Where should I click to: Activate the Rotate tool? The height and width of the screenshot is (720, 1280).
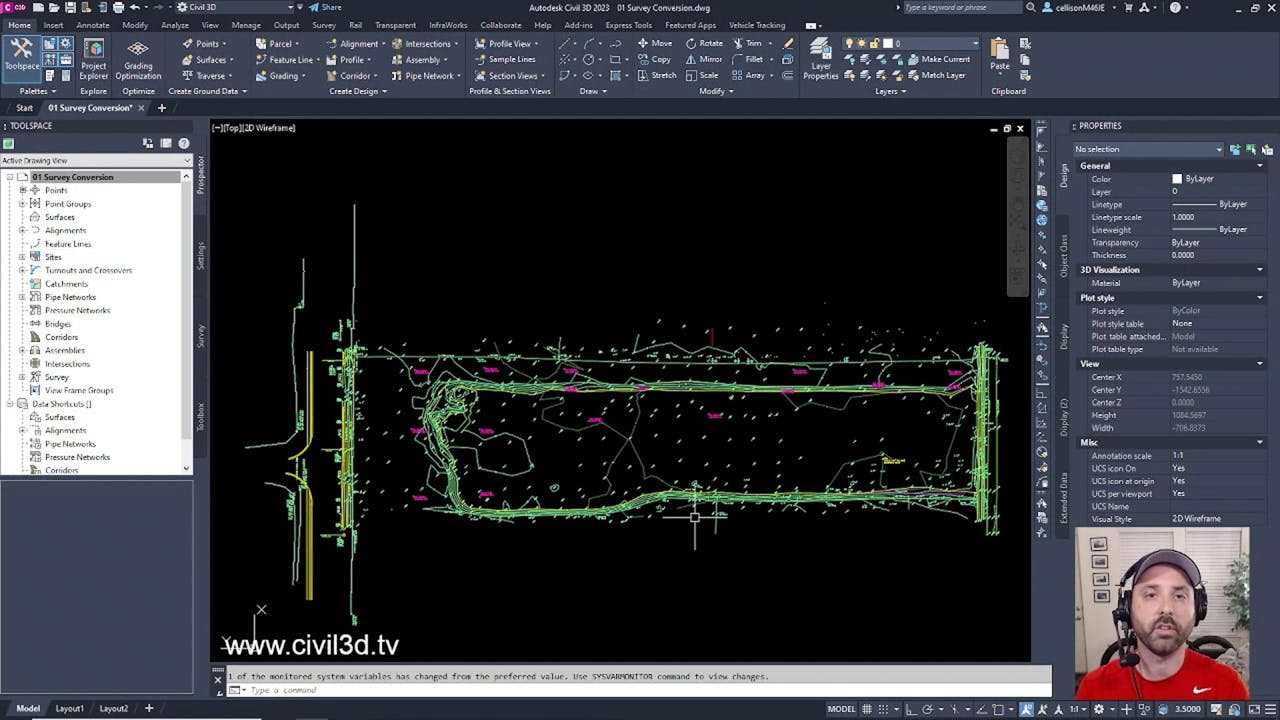click(704, 44)
